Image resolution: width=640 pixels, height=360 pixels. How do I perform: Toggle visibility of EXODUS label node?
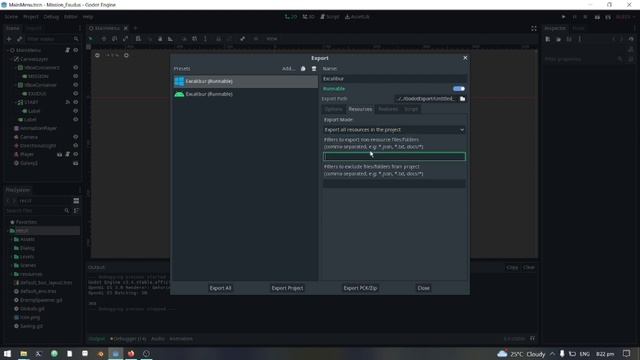pyautogui.click(x=76, y=93)
